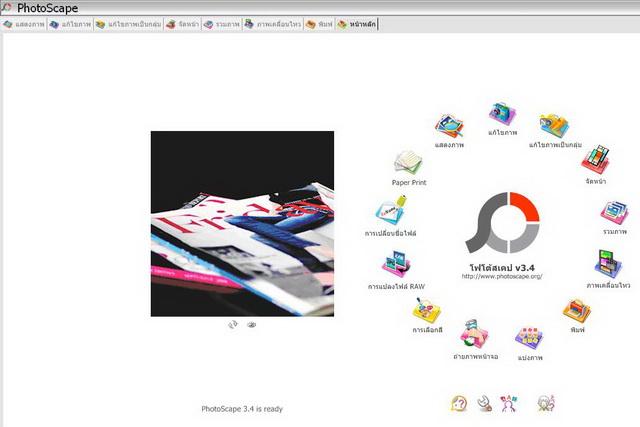Switch to the แก้ไขภาพ tab

(70, 24)
